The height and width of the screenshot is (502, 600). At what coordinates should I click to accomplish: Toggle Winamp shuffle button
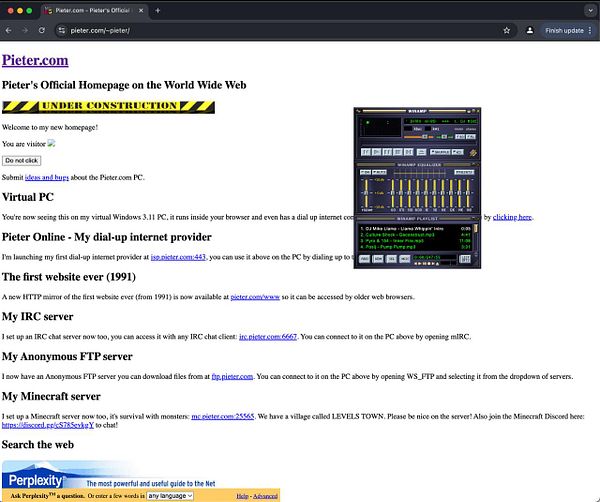[440, 152]
